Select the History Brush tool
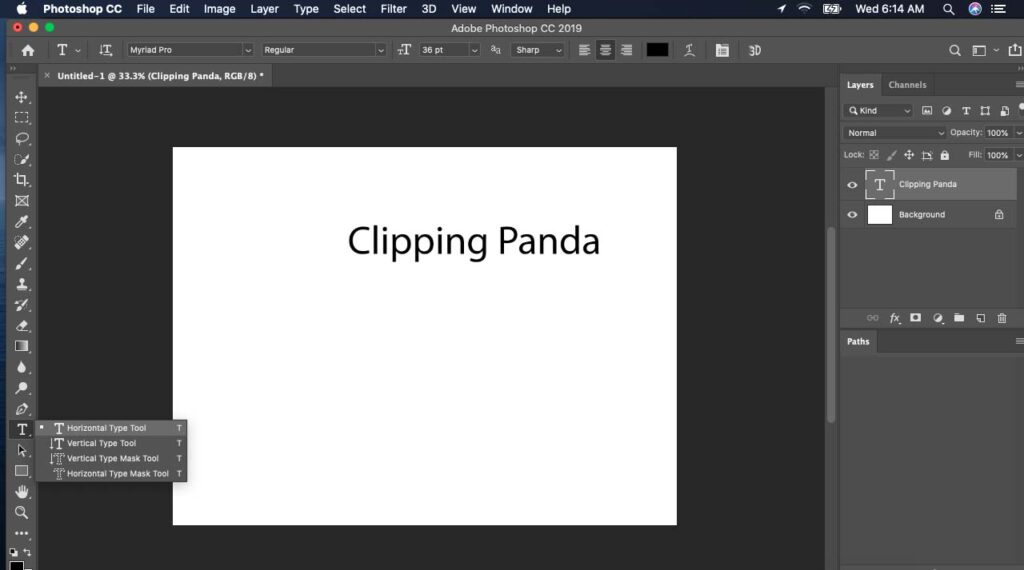Screen dimensions: 1024x570 point(22,305)
